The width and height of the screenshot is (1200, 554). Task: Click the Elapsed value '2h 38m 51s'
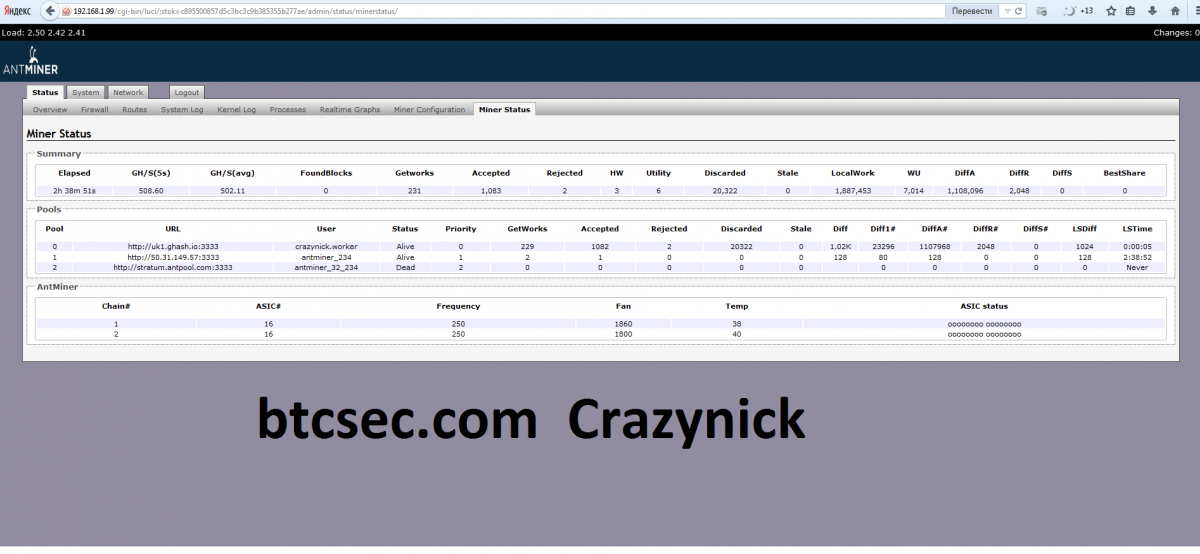75,190
